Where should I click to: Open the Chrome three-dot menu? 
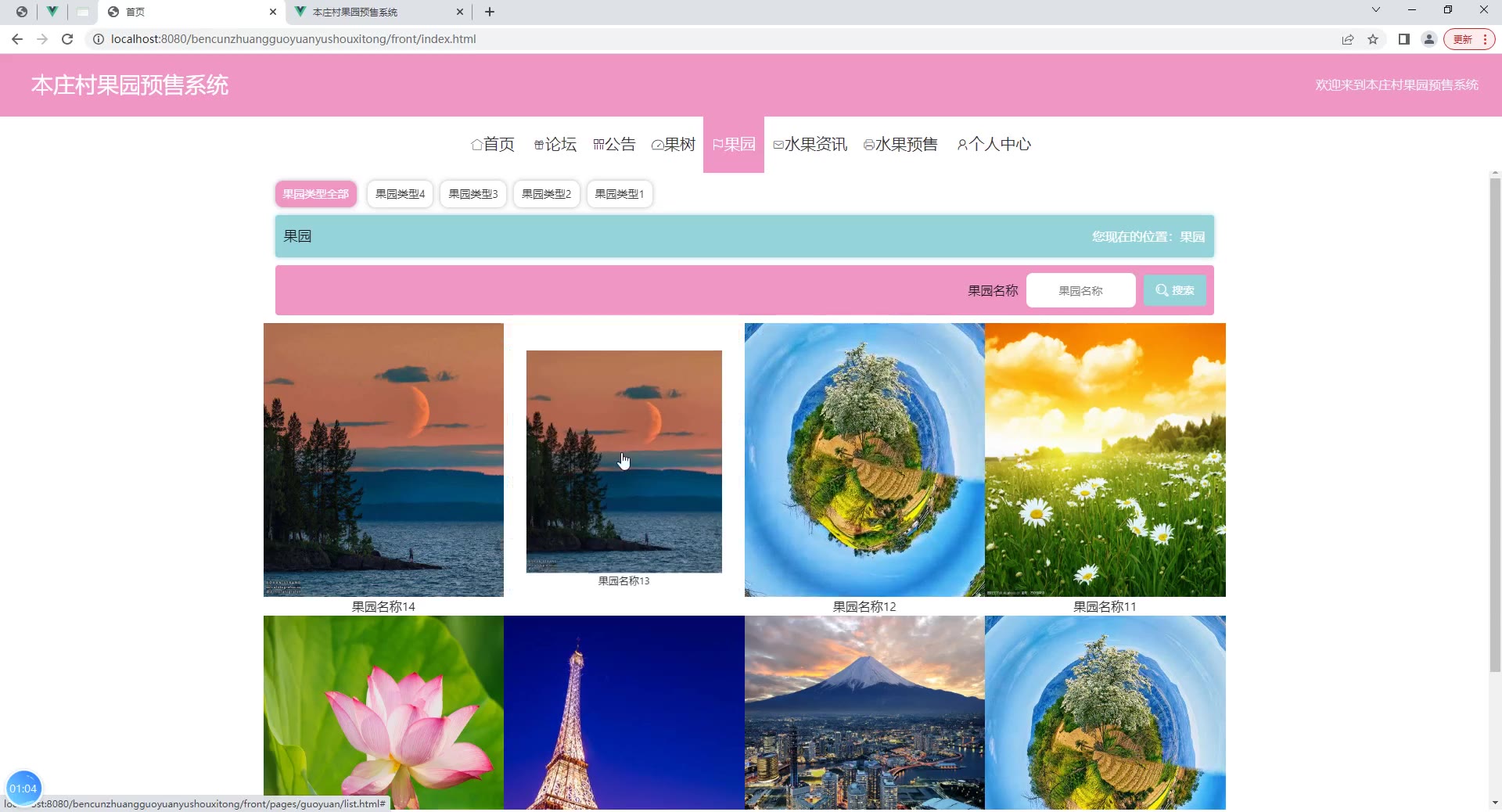pyautogui.click(x=1485, y=39)
